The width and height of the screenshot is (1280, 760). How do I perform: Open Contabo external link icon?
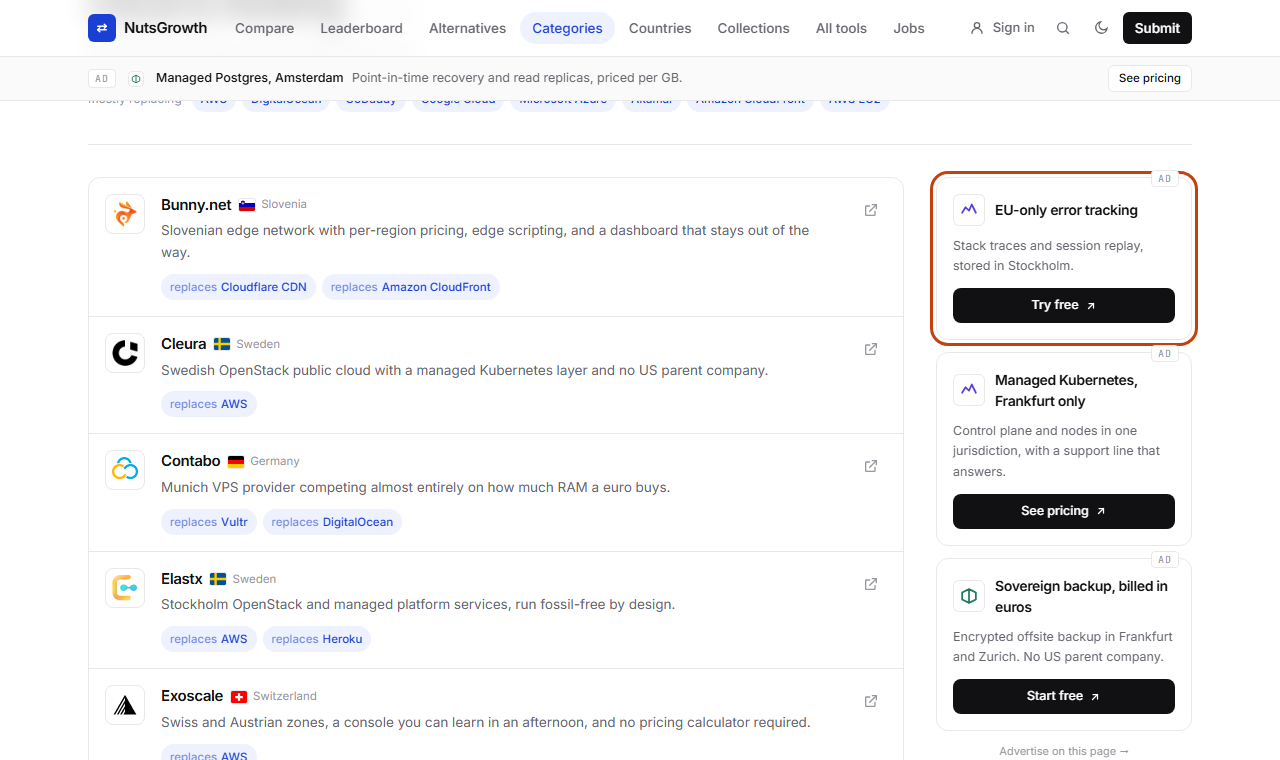[871, 466]
